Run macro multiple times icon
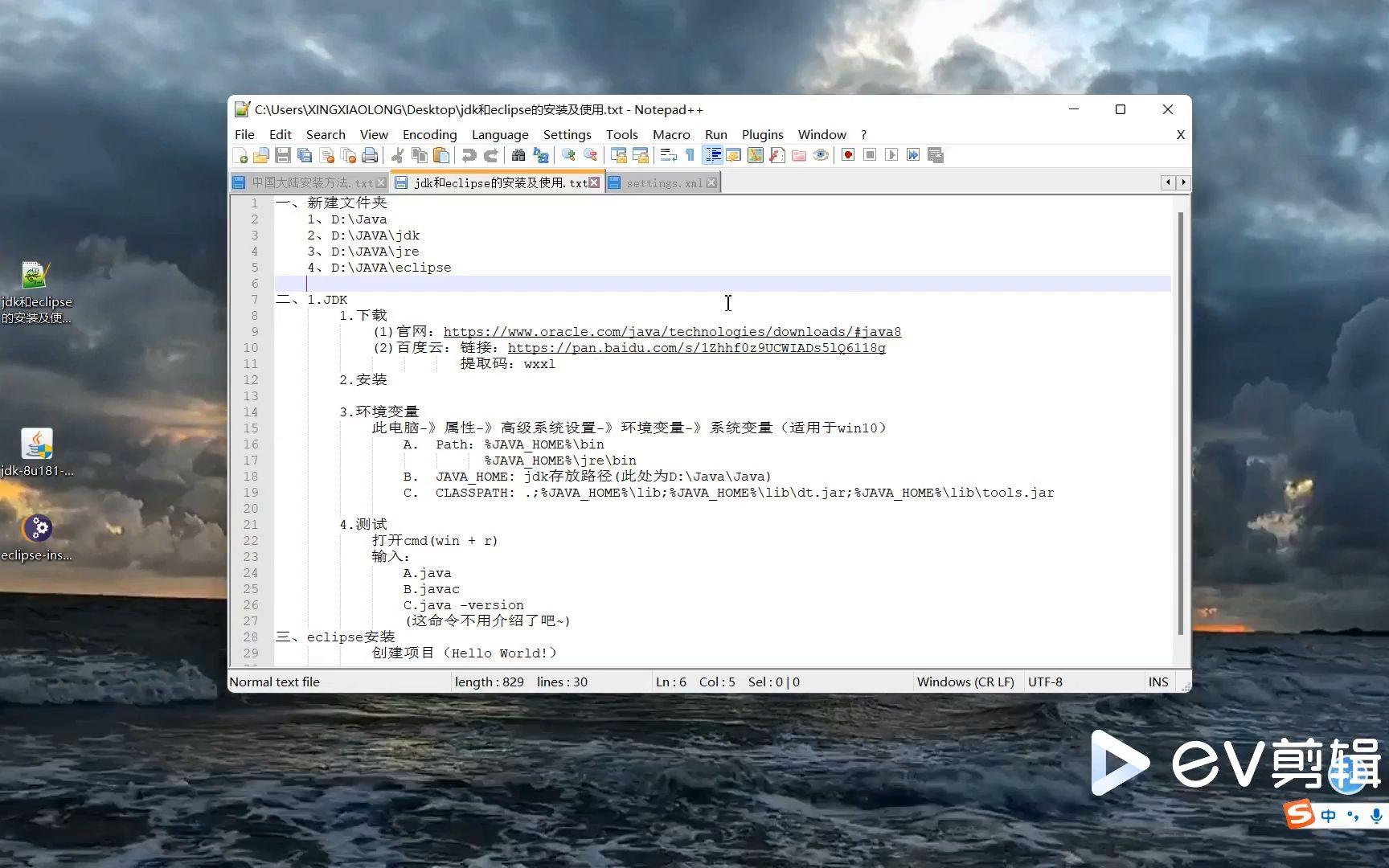Image resolution: width=1389 pixels, height=868 pixels. tap(913, 155)
